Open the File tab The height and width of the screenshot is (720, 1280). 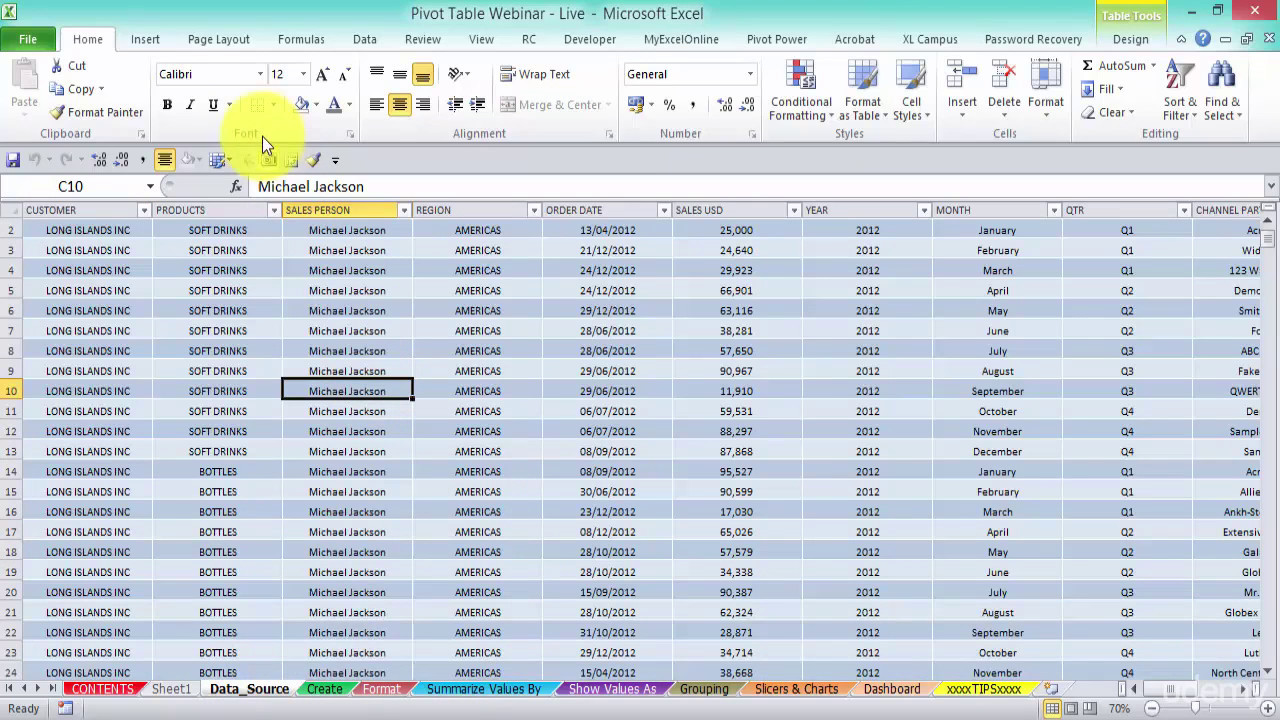pos(28,40)
